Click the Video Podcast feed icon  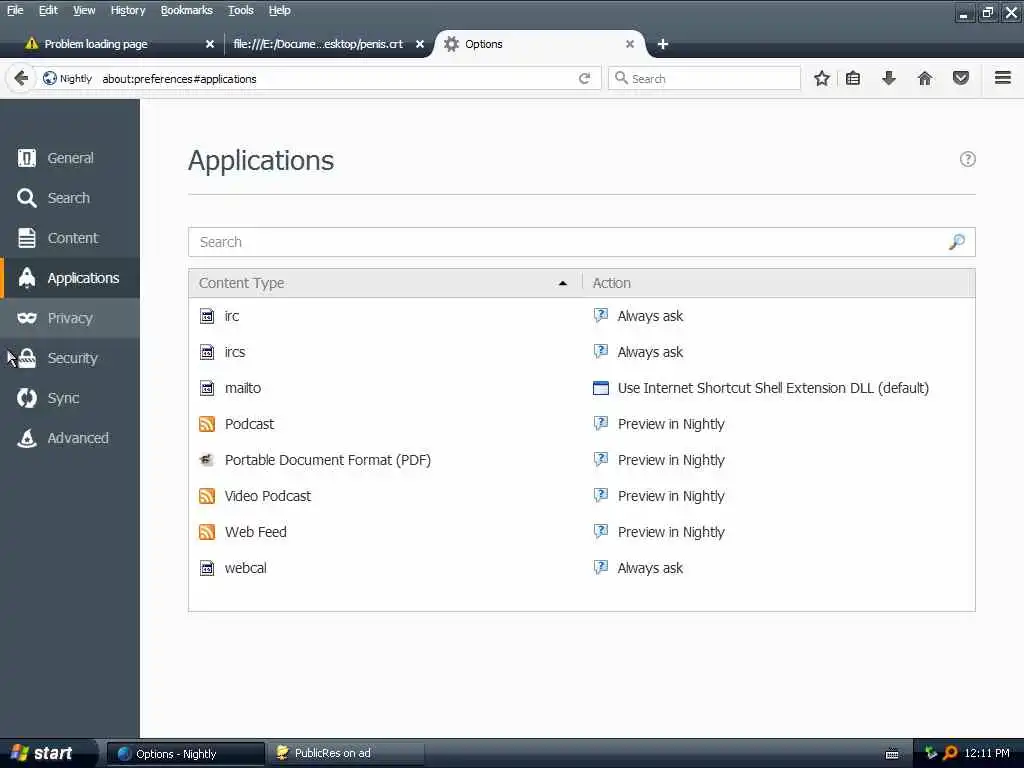207,496
